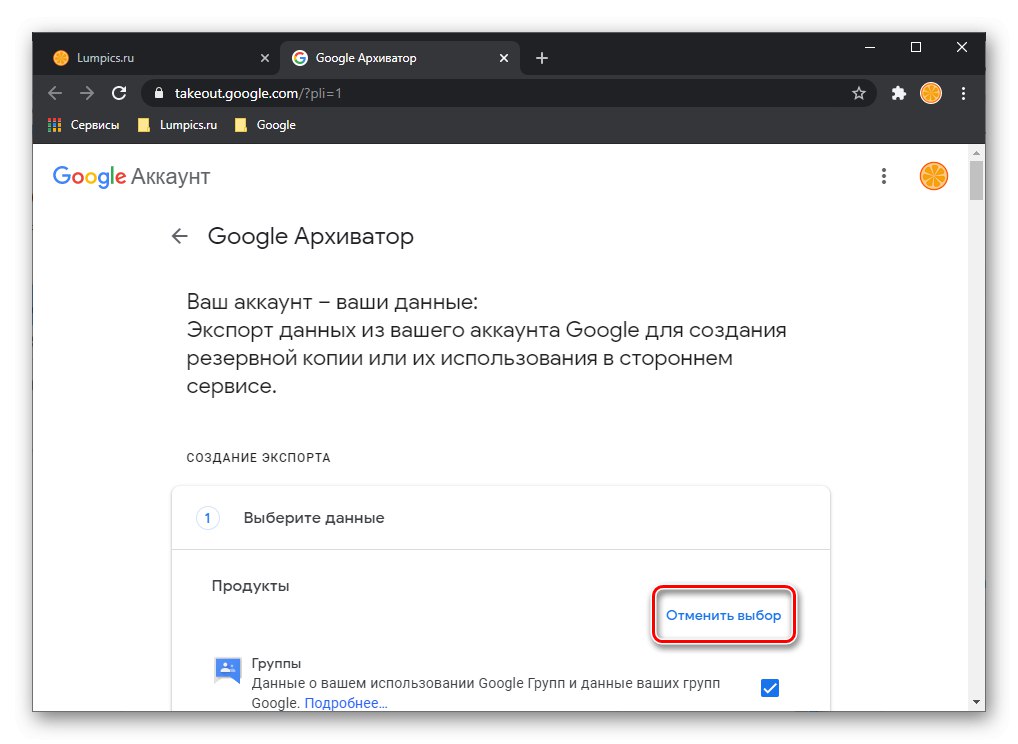The width and height of the screenshot is (1018, 744).
Task: Click the page scrollbar thumb
Action: (976, 180)
